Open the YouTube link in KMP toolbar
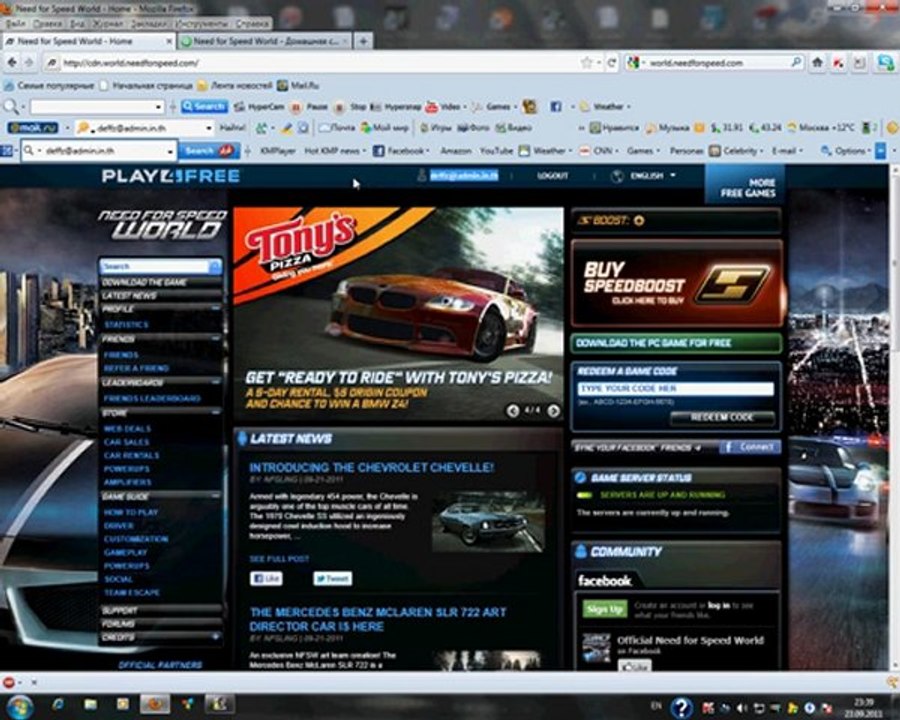This screenshot has width=900, height=720. click(496, 150)
